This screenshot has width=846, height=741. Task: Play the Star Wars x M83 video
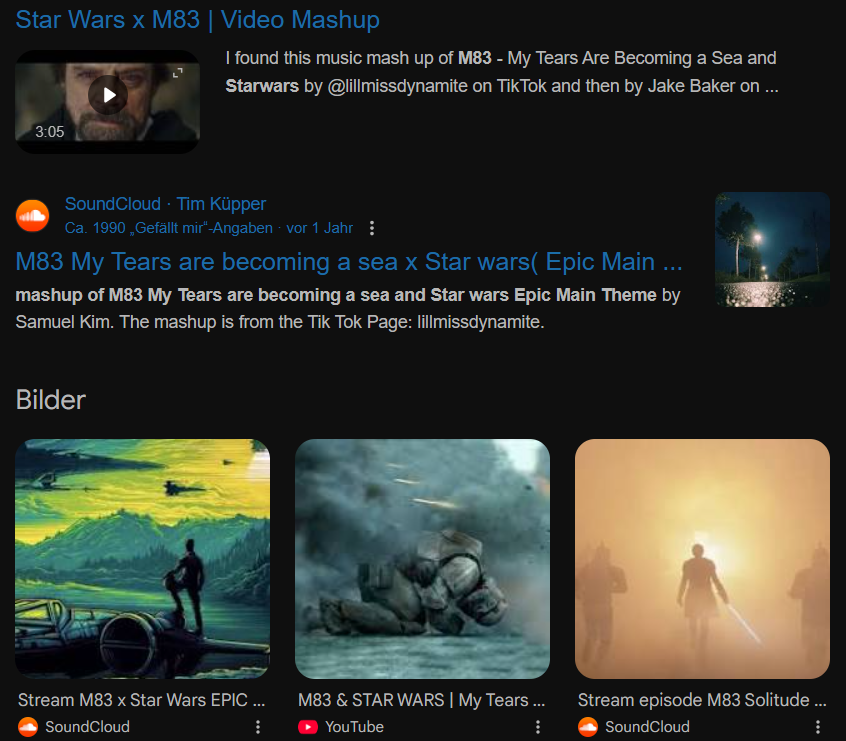(x=108, y=95)
